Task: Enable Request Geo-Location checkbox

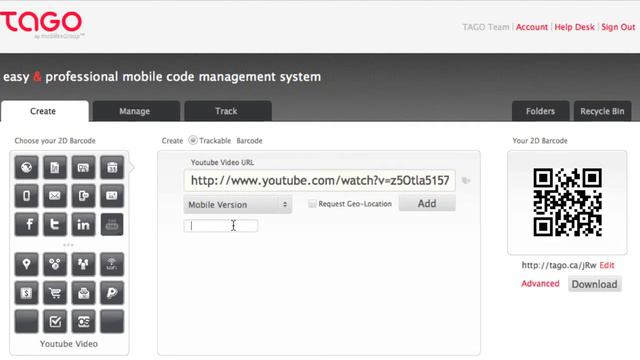Action: pyautogui.click(x=312, y=204)
